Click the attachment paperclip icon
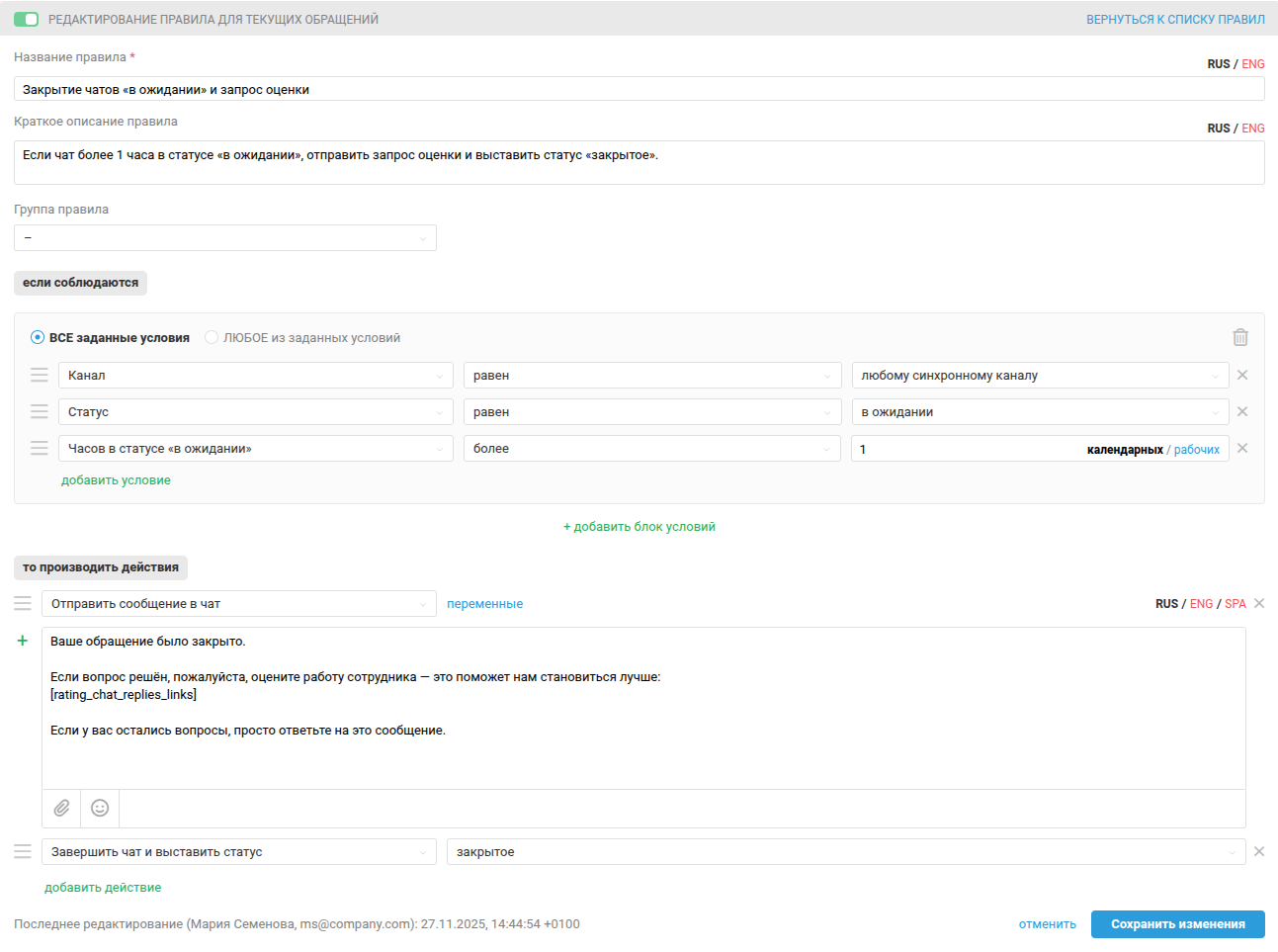1278x952 pixels. pyautogui.click(x=61, y=808)
